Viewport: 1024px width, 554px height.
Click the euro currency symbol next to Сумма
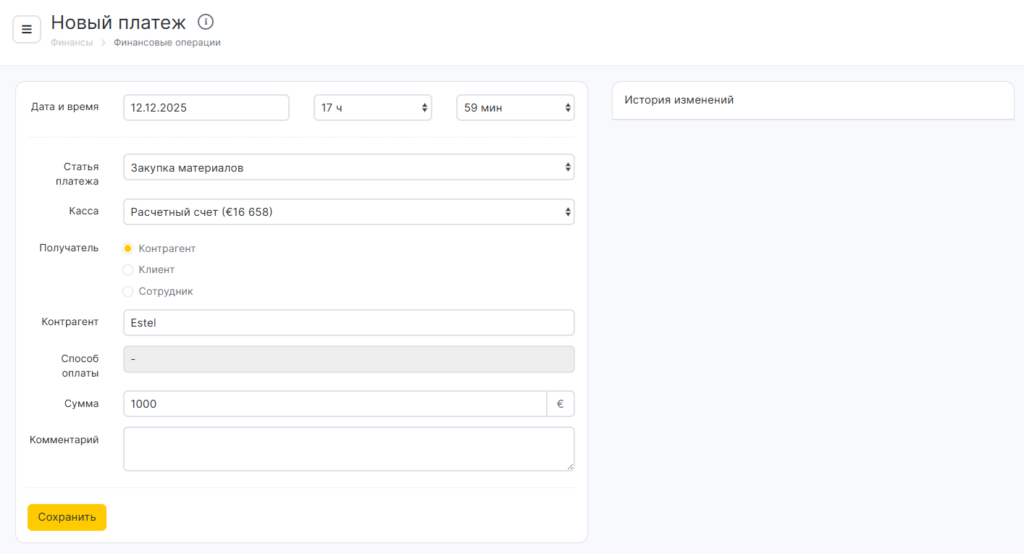click(x=560, y=404)
